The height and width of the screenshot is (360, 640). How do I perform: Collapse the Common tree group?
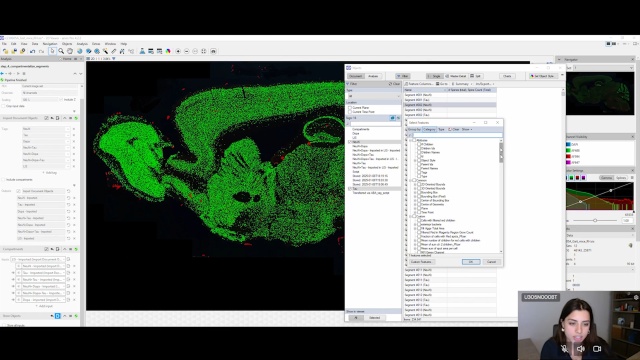tap(410, 180)
